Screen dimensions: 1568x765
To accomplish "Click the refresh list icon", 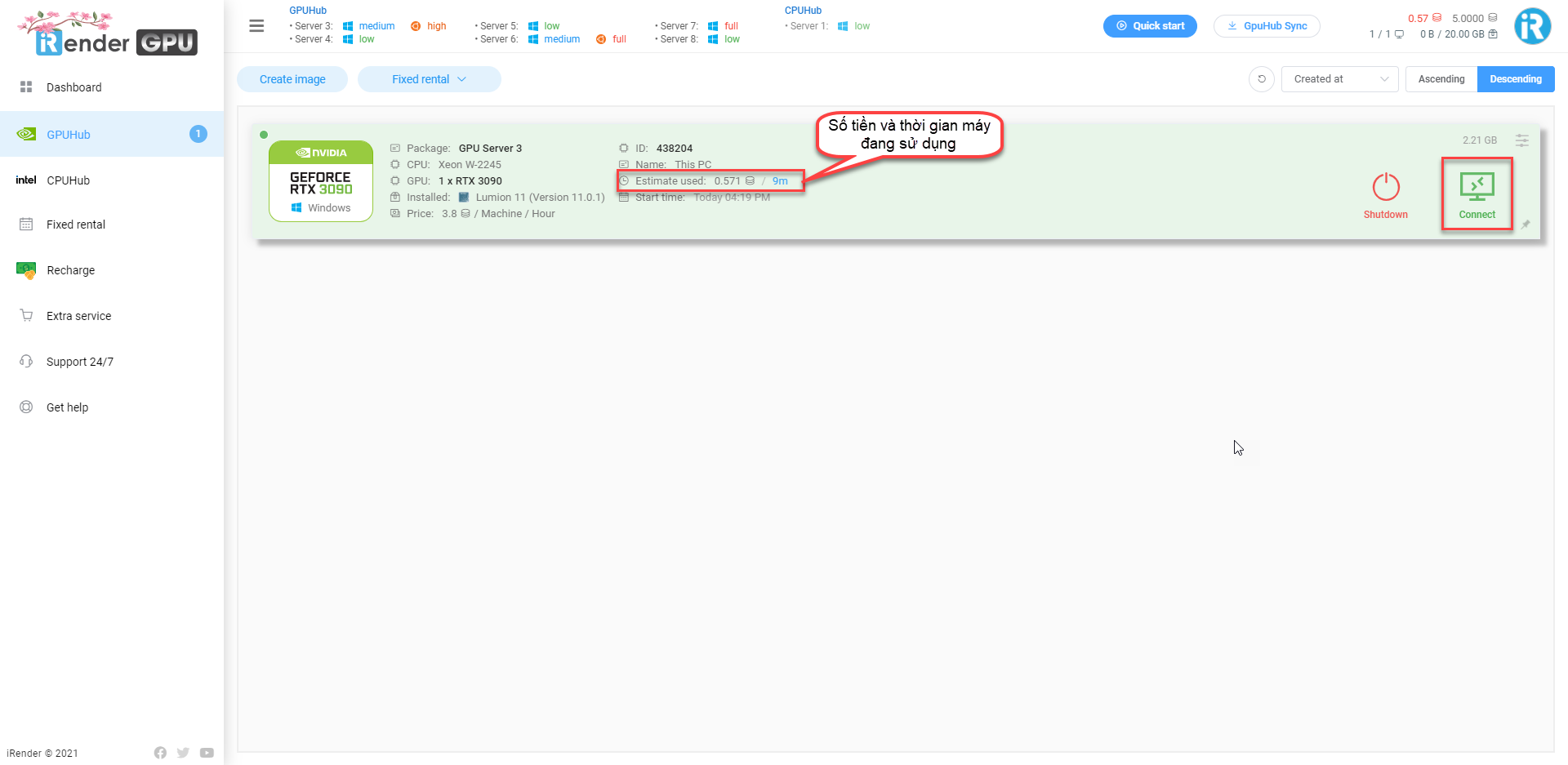I will click(1262, 79).
